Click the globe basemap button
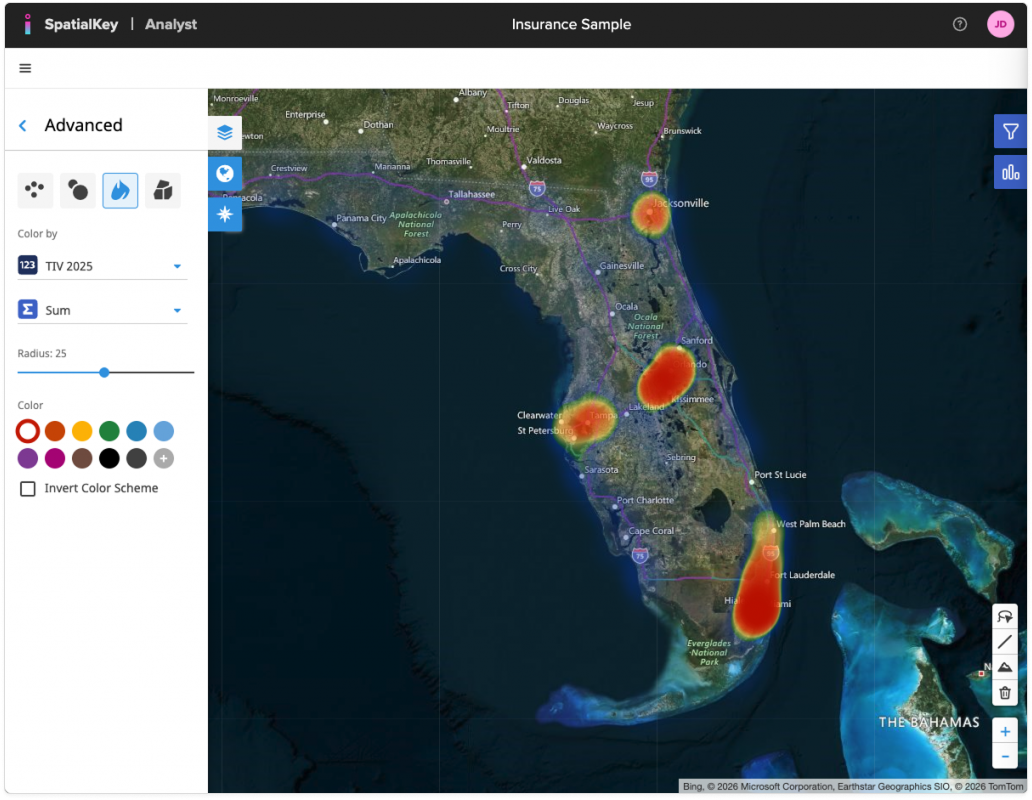The width and height of the screenshot is (1032, 800). coord(225,173)
